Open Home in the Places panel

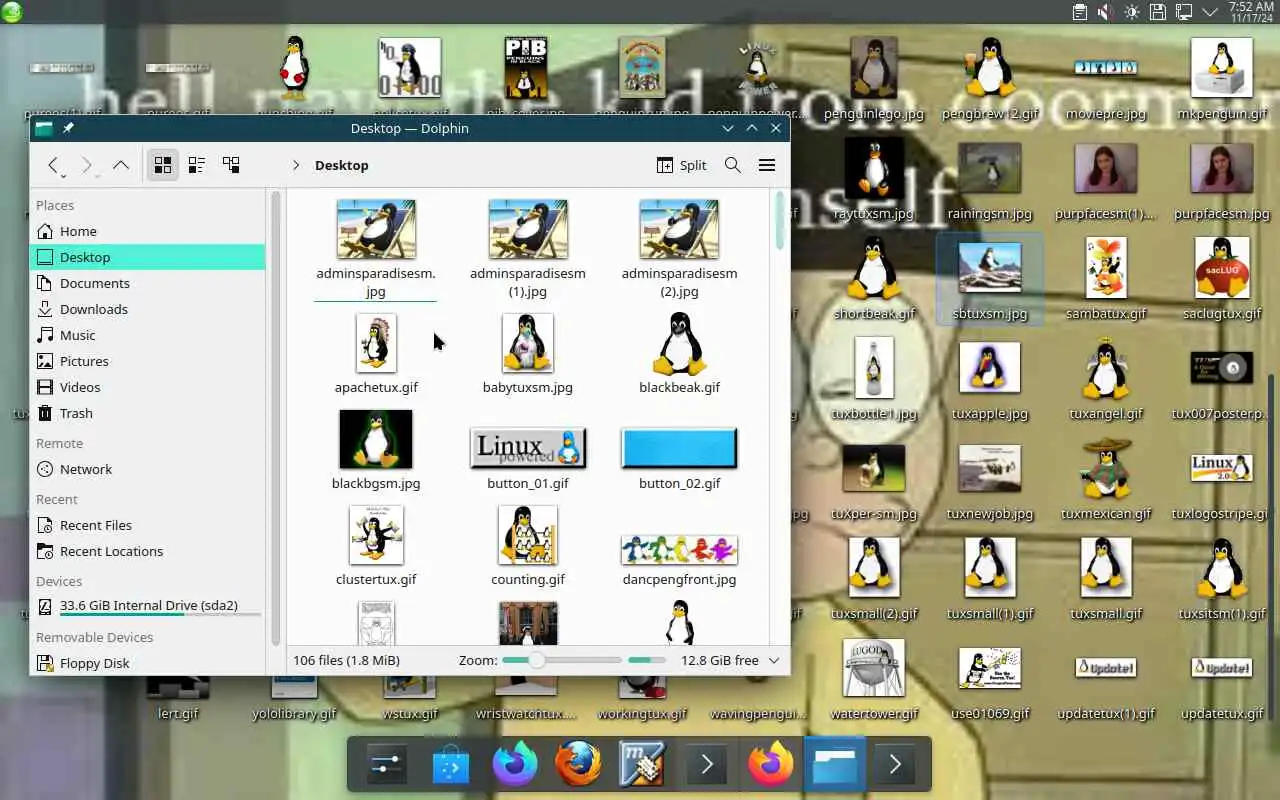point(148,231)
